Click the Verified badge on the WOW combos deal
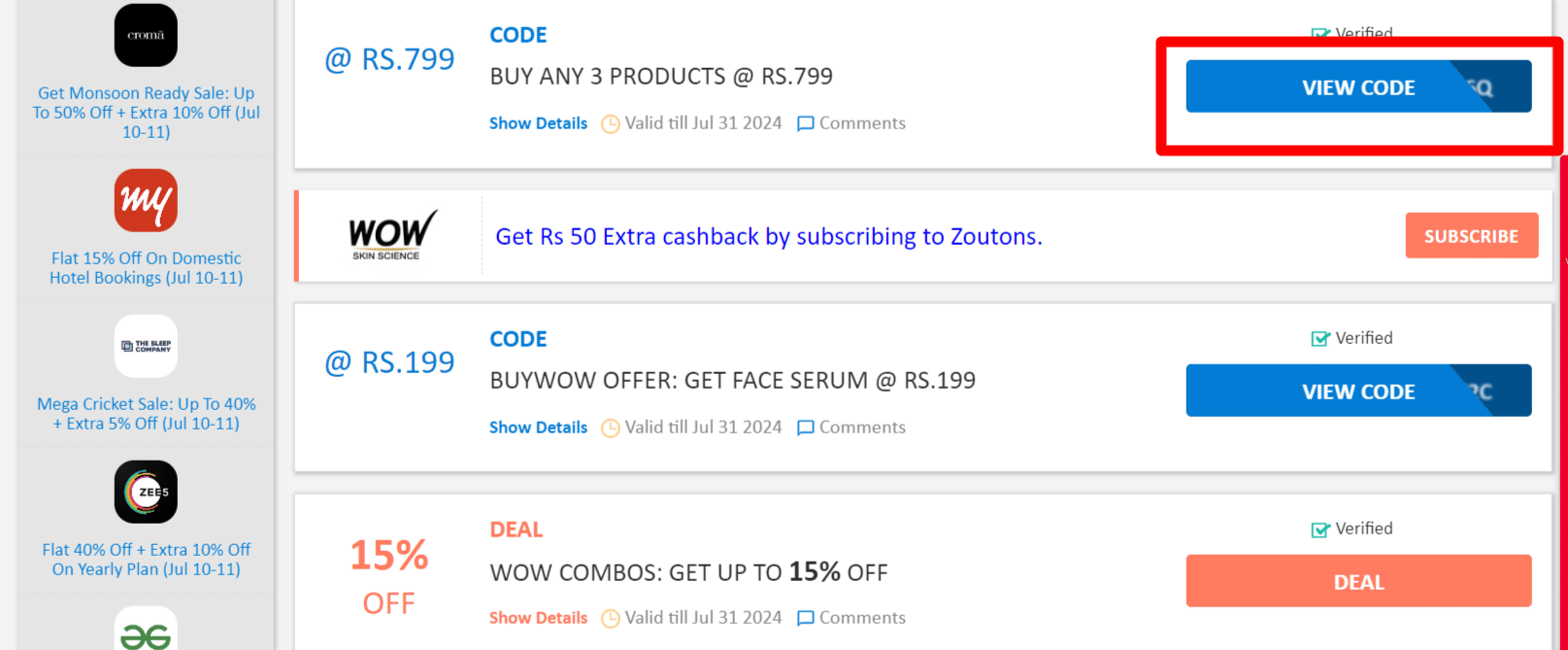The width and height of the screenshot is (1568, 650). [1320, 528]
